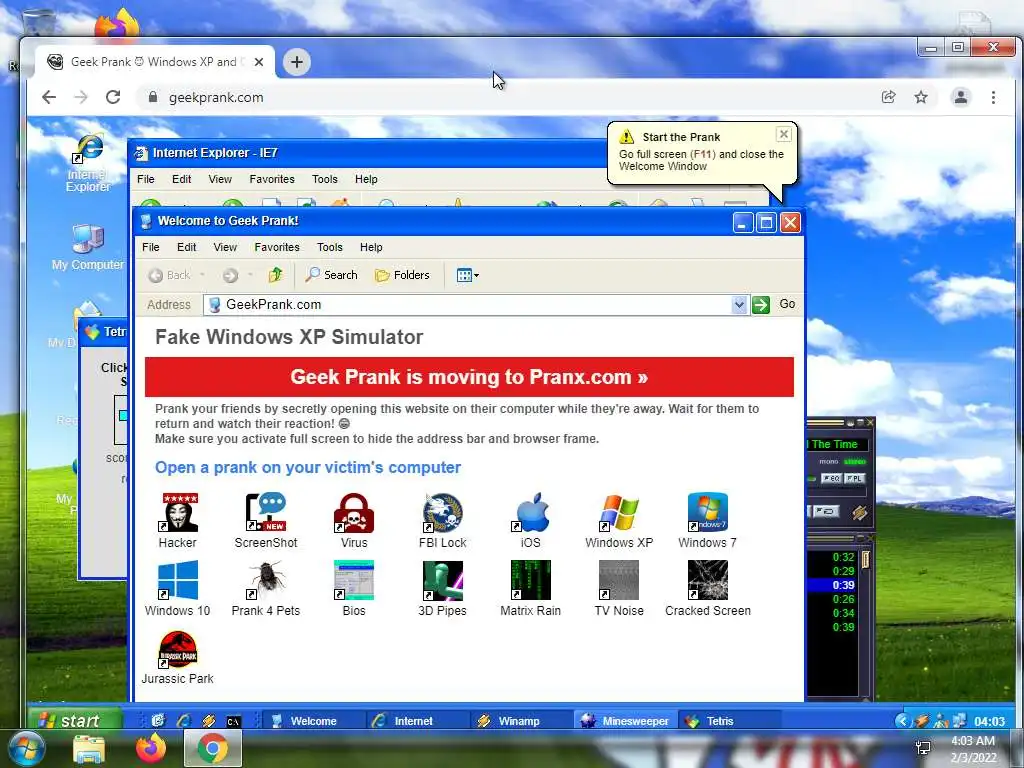Open the Edit menu in Welcome window
1024x768 pixels.
tap(186, 247)
